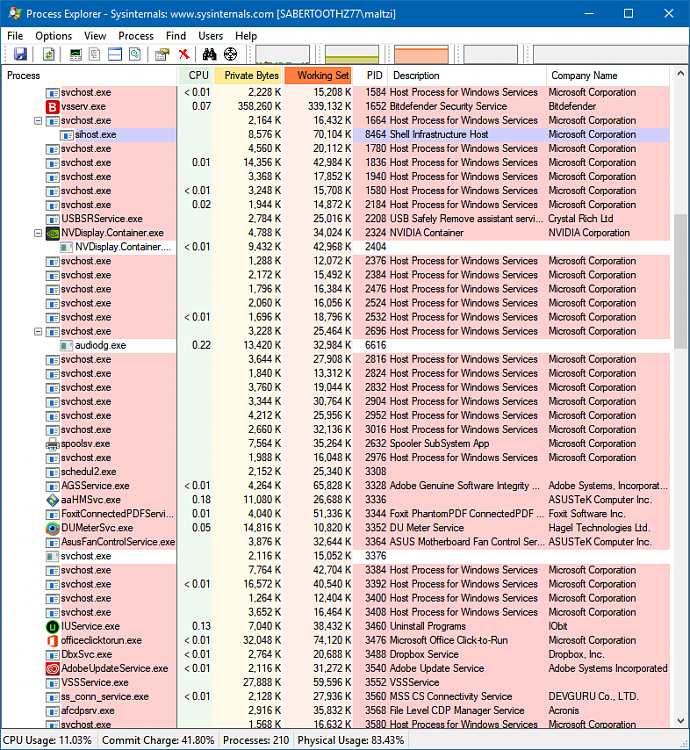This screenshot has width=690, height=750.
Task: Toggle the lower pane toolbar icon
Action: pos(115,54)
